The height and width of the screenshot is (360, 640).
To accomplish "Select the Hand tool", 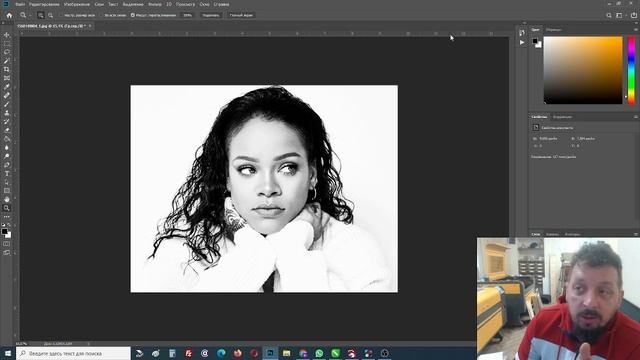I will tap(7, 199).
